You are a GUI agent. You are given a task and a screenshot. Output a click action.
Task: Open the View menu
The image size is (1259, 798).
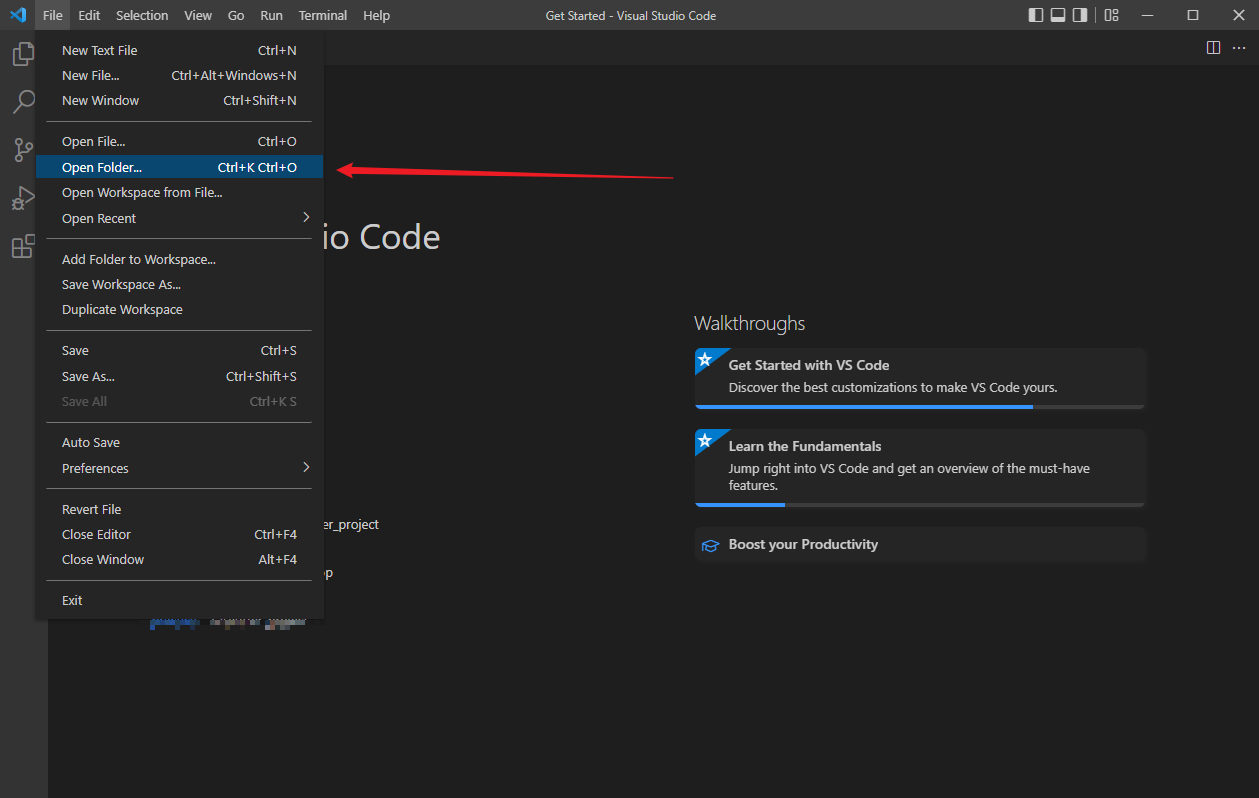(x=198, y=15)
